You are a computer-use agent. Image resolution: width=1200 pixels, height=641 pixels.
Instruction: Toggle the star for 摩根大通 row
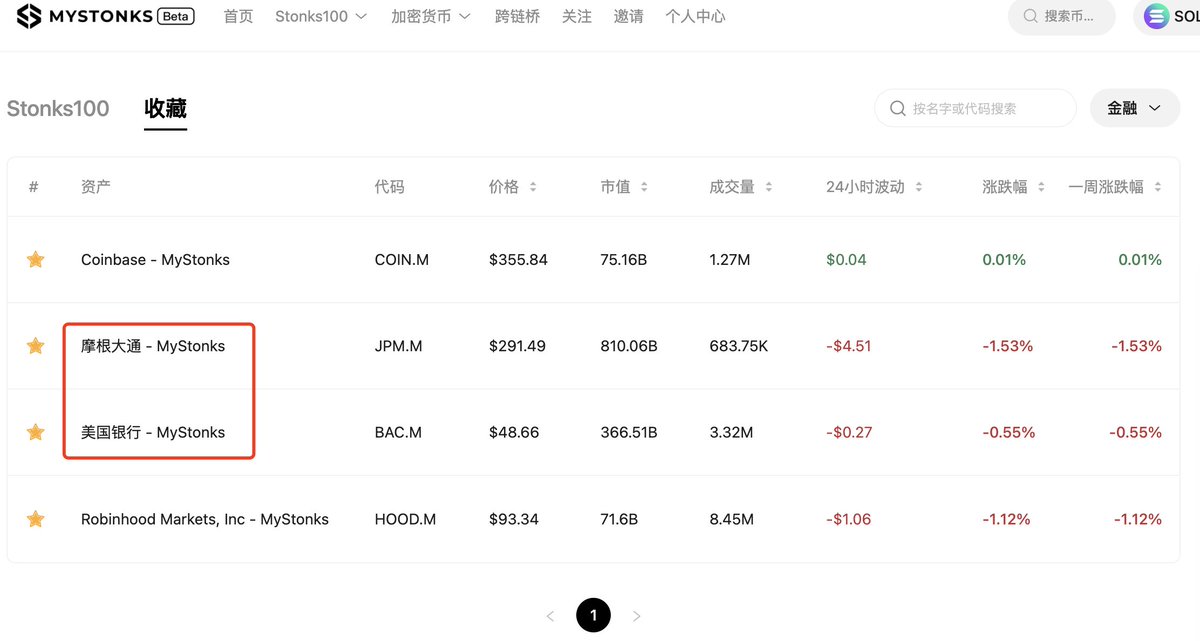tap(36, 346)
